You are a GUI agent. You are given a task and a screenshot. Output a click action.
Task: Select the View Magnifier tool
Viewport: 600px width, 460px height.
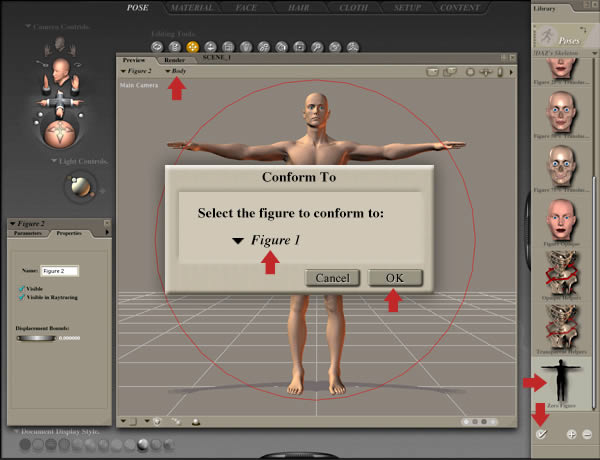click(x=317, y=47)
